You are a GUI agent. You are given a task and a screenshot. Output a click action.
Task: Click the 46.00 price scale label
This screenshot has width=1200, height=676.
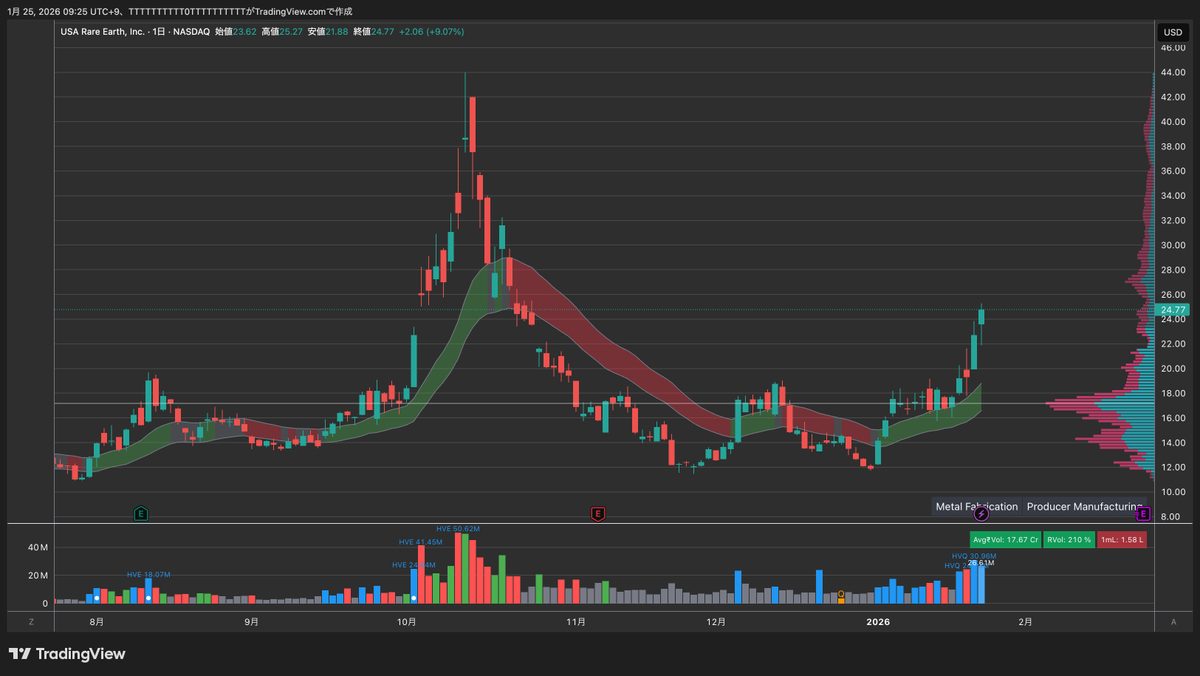(1173, 48)
